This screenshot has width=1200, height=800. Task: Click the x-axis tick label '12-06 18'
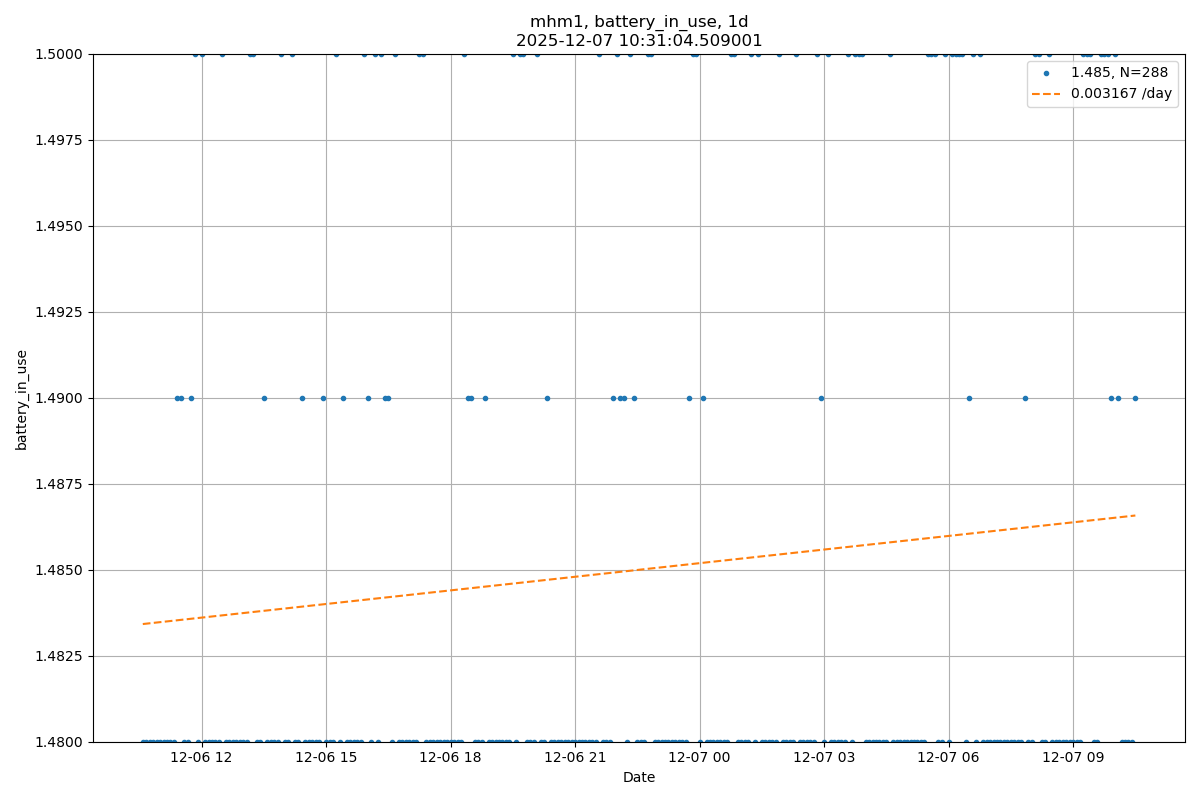[451, 758]
